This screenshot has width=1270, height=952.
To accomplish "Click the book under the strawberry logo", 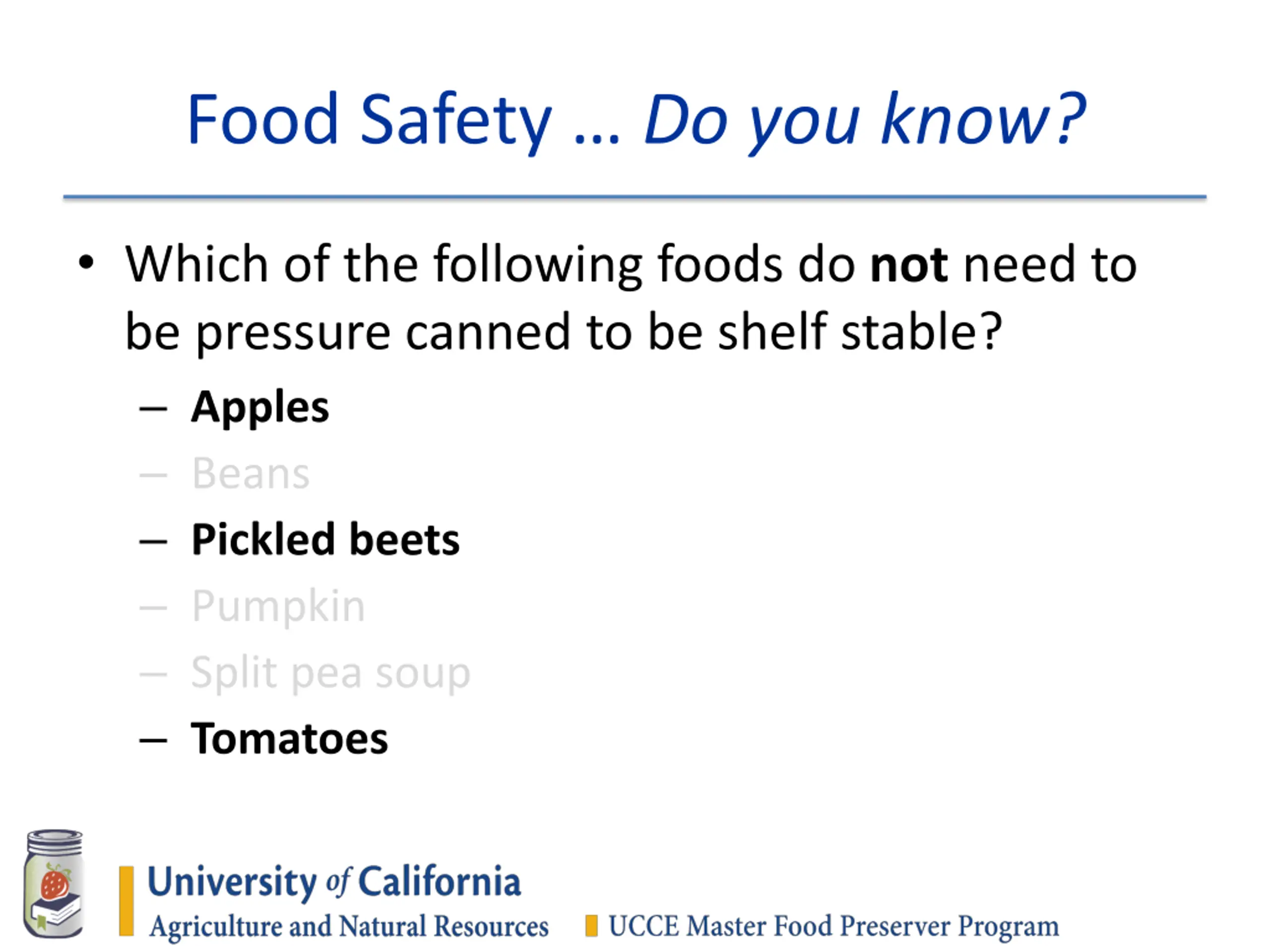I will click(56, 912).
